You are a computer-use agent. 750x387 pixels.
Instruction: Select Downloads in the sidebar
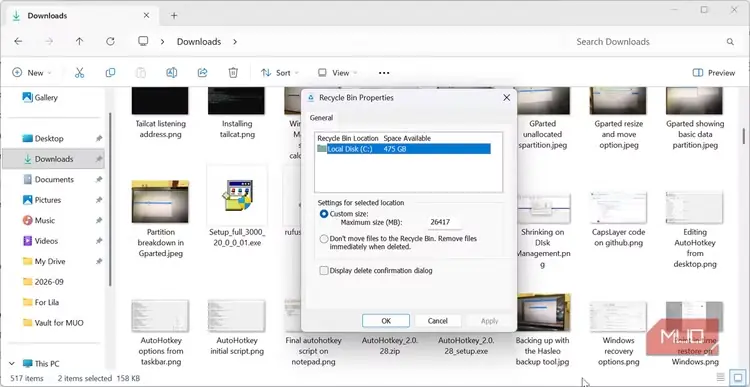tap(53, 159)
